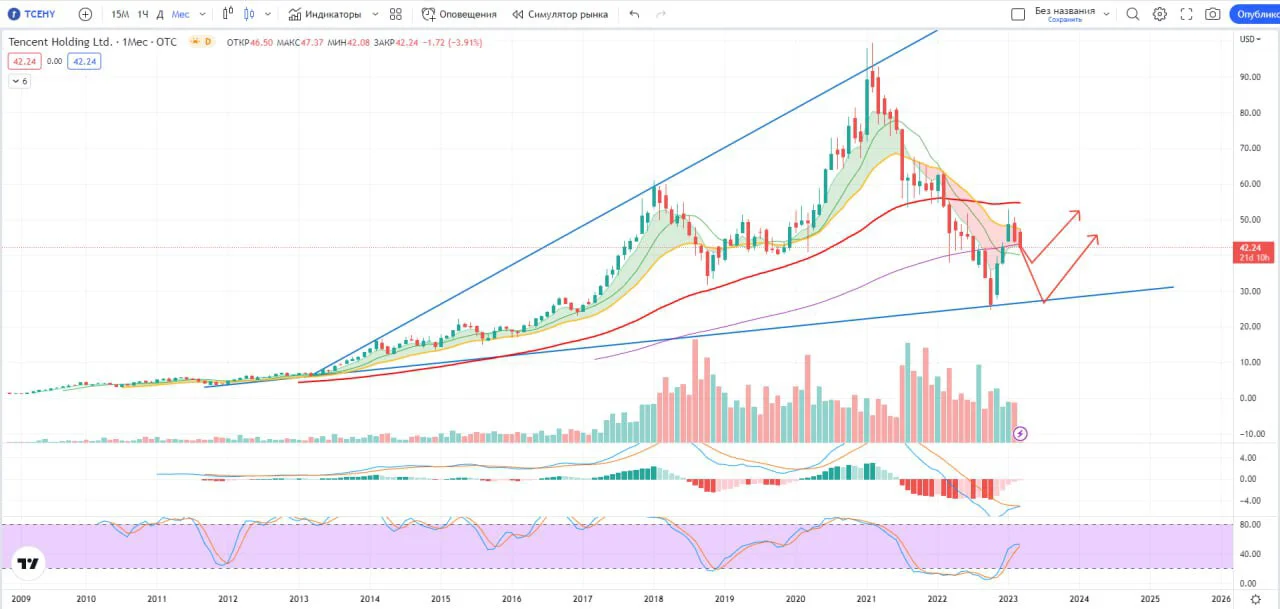
Task: Click the blue 42.24 buy price box
Action: 85,61
